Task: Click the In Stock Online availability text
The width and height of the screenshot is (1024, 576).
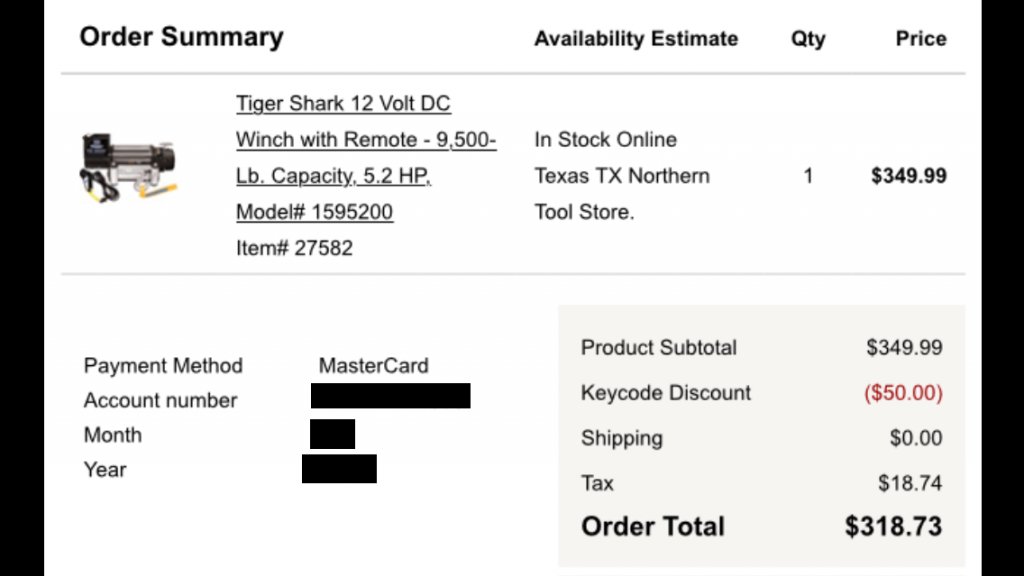Action: pyautogui.click(x=605, y=140)
